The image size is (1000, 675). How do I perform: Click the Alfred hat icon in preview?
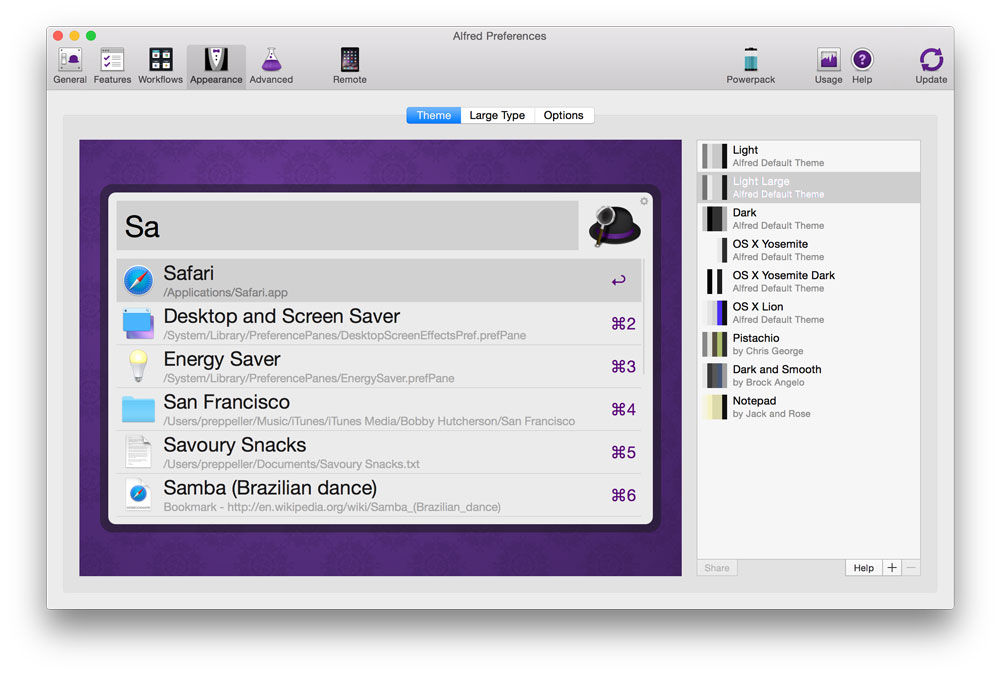(x=614, y=226)
